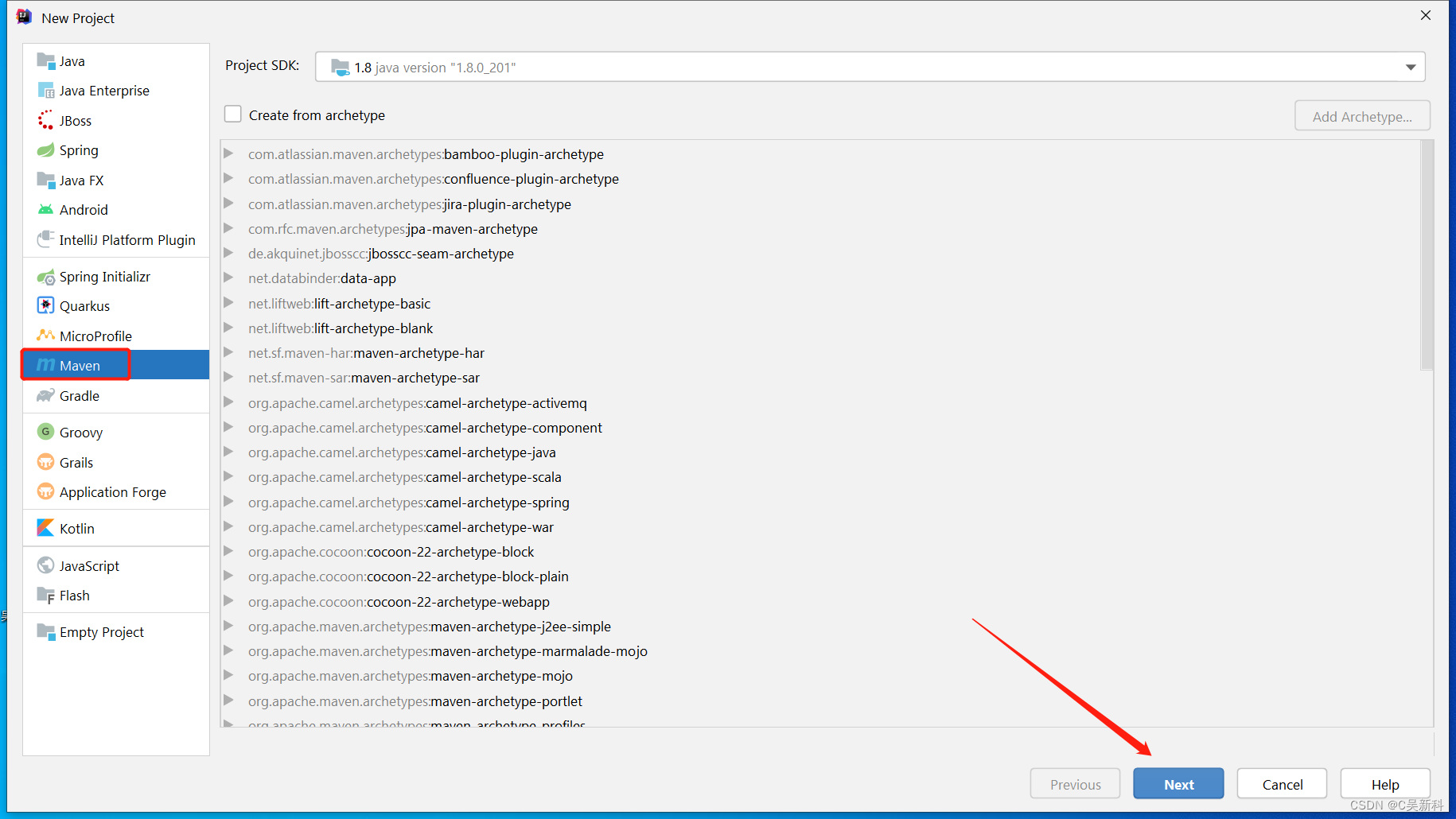Screen dimensions: 1456x819
Task: Choose the Kotlin project type
Action: click(x=116, y=528)
